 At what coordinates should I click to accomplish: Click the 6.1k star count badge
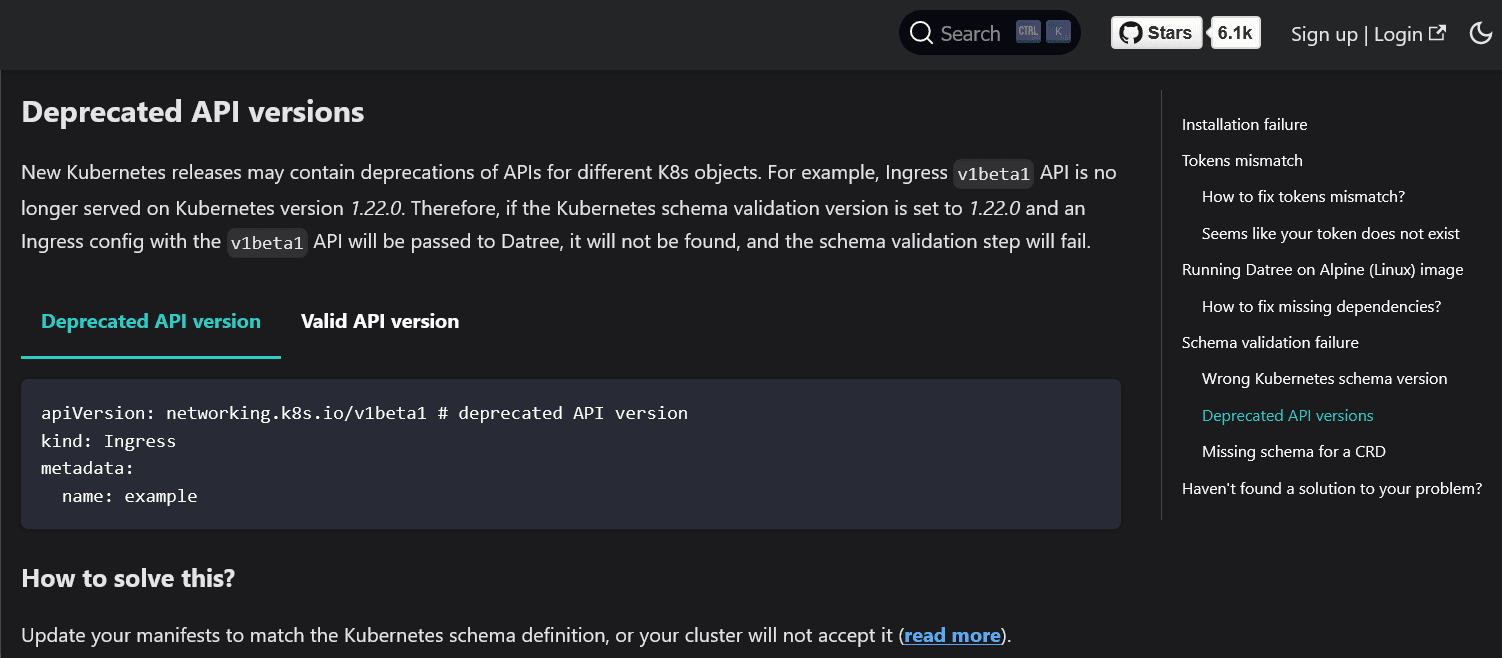point(1235,32)
